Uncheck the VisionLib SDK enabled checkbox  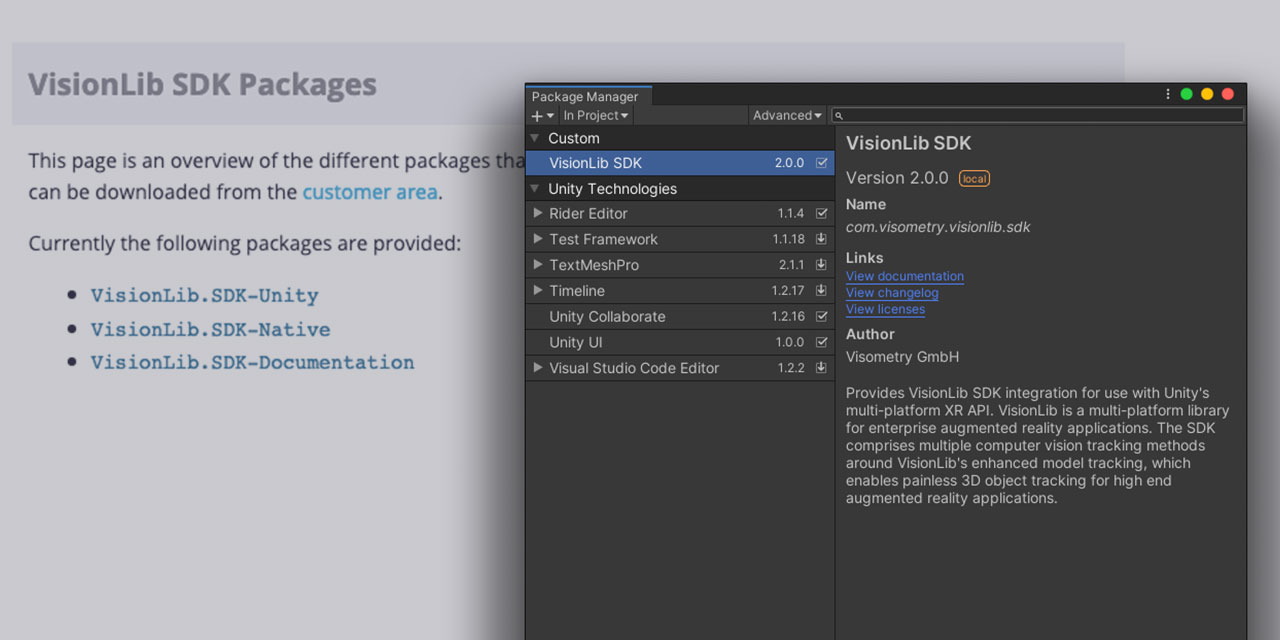821,162
